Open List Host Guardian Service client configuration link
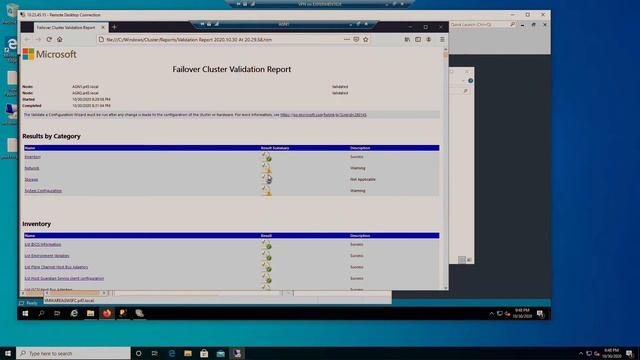Image resolution: width=640 pixels, height=360 pixels. [64, 278]
